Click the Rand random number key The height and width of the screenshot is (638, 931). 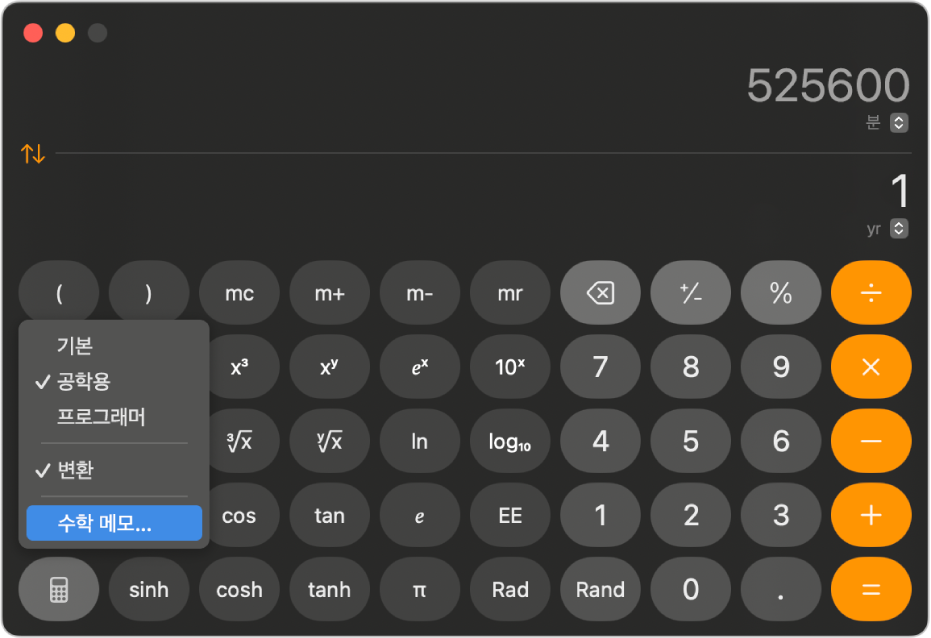[600, 589]
